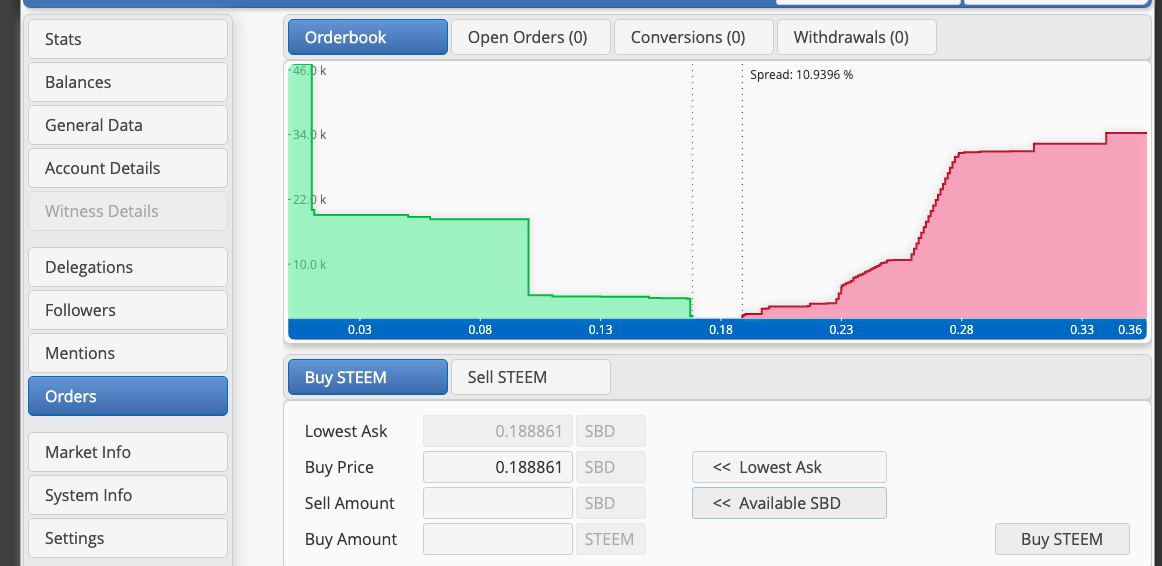1162x566 pixels.
Task: Switch to Conversions (0) tab
Action: click(x=694, y=37)
